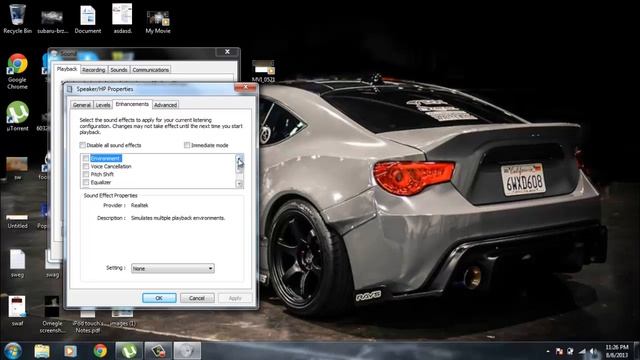Switch to the General tab
This screenshot has height=360, width=640.
tap(82, 105)
